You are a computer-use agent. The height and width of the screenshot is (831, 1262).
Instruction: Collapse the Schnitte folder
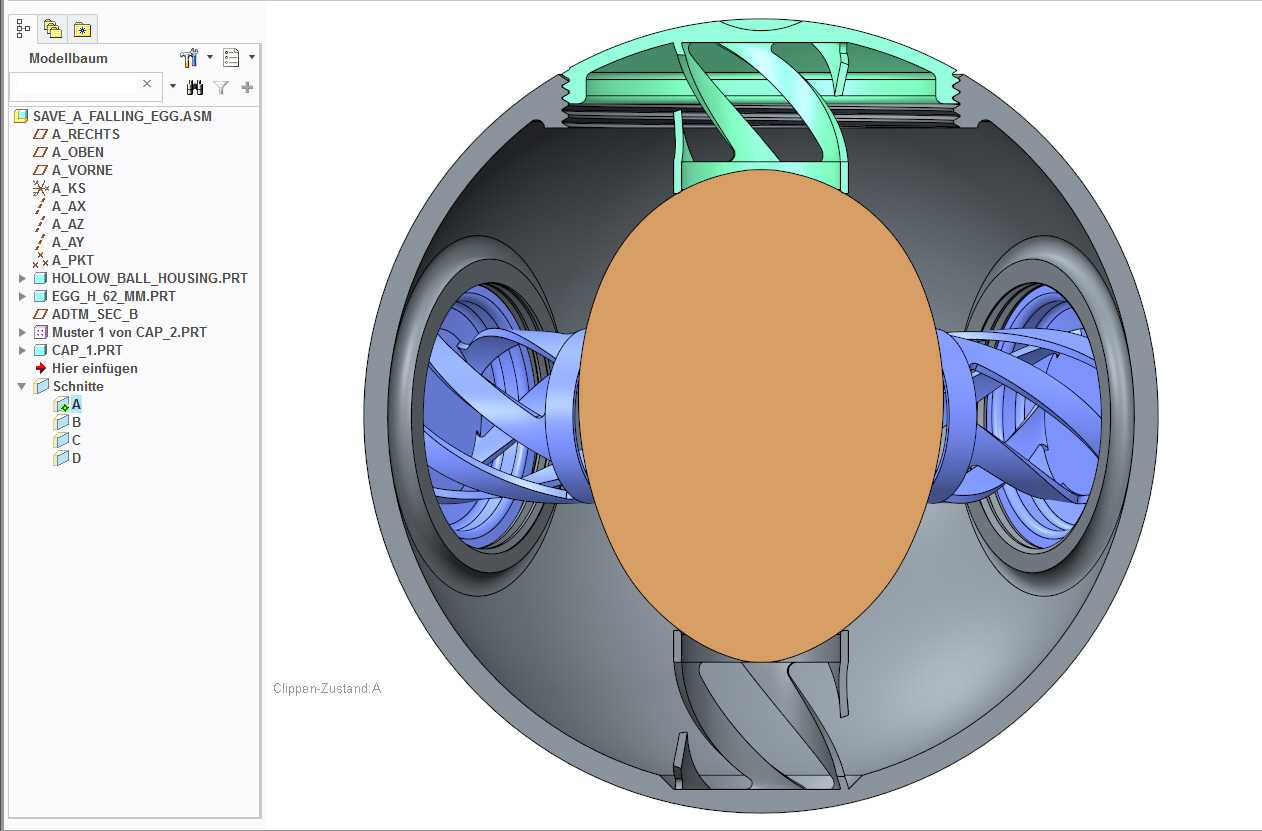click(22, 386)
